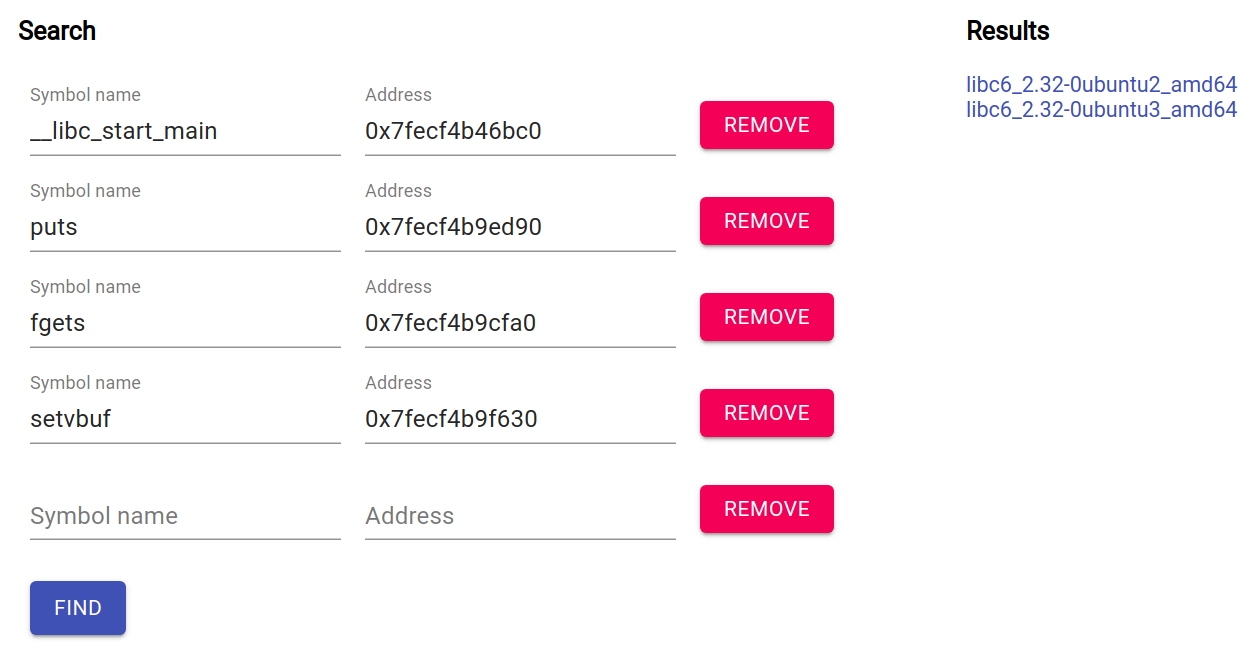Select the Results heading text
This screenshot has width=1260, height=651.
(x=1008, y=31)
